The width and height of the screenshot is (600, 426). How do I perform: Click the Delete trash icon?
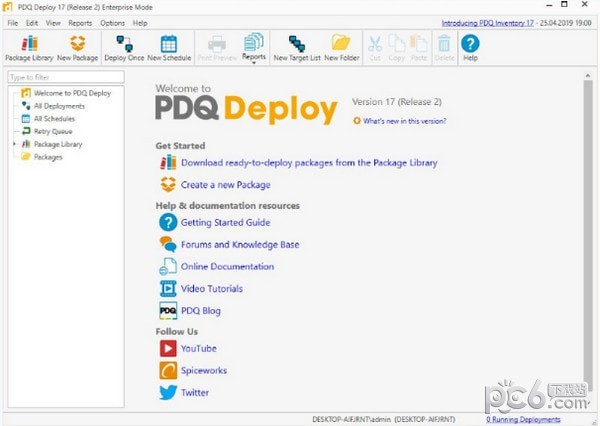click(x=444, y=48)
